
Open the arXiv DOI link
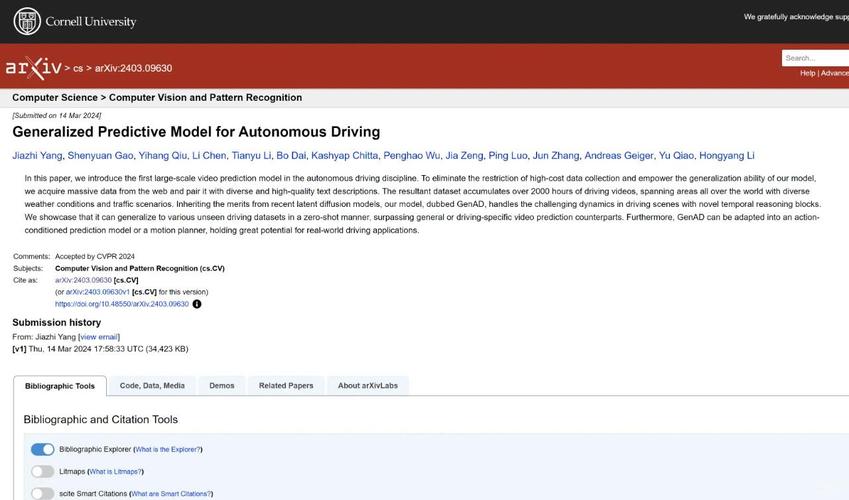(x=122, y=304)
